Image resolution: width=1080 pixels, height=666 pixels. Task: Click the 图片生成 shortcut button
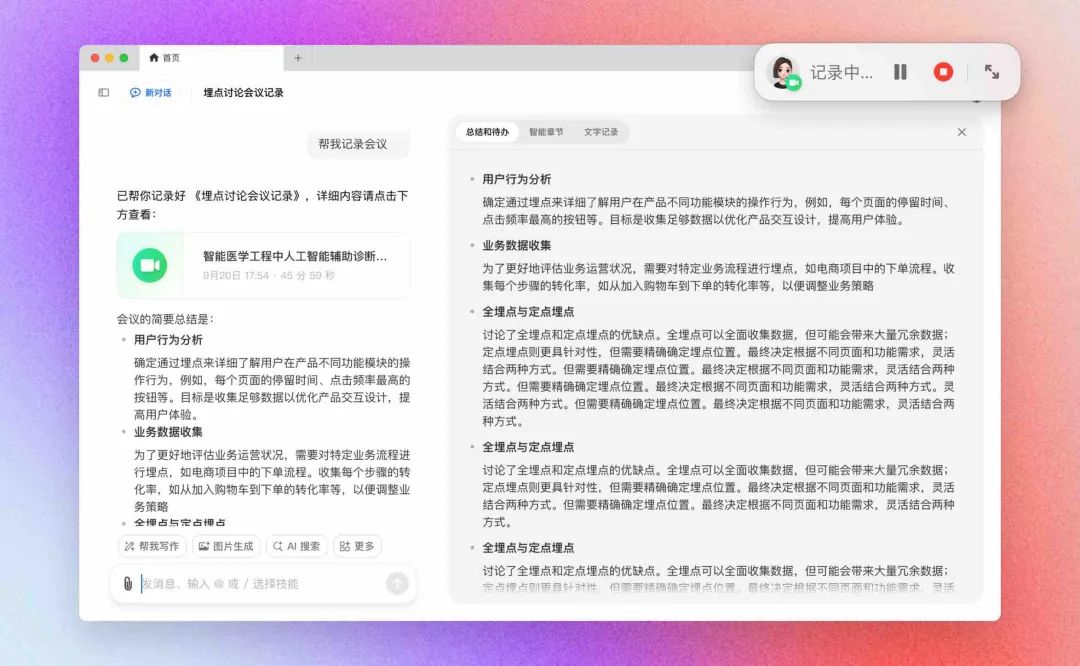tap(226, 546)
